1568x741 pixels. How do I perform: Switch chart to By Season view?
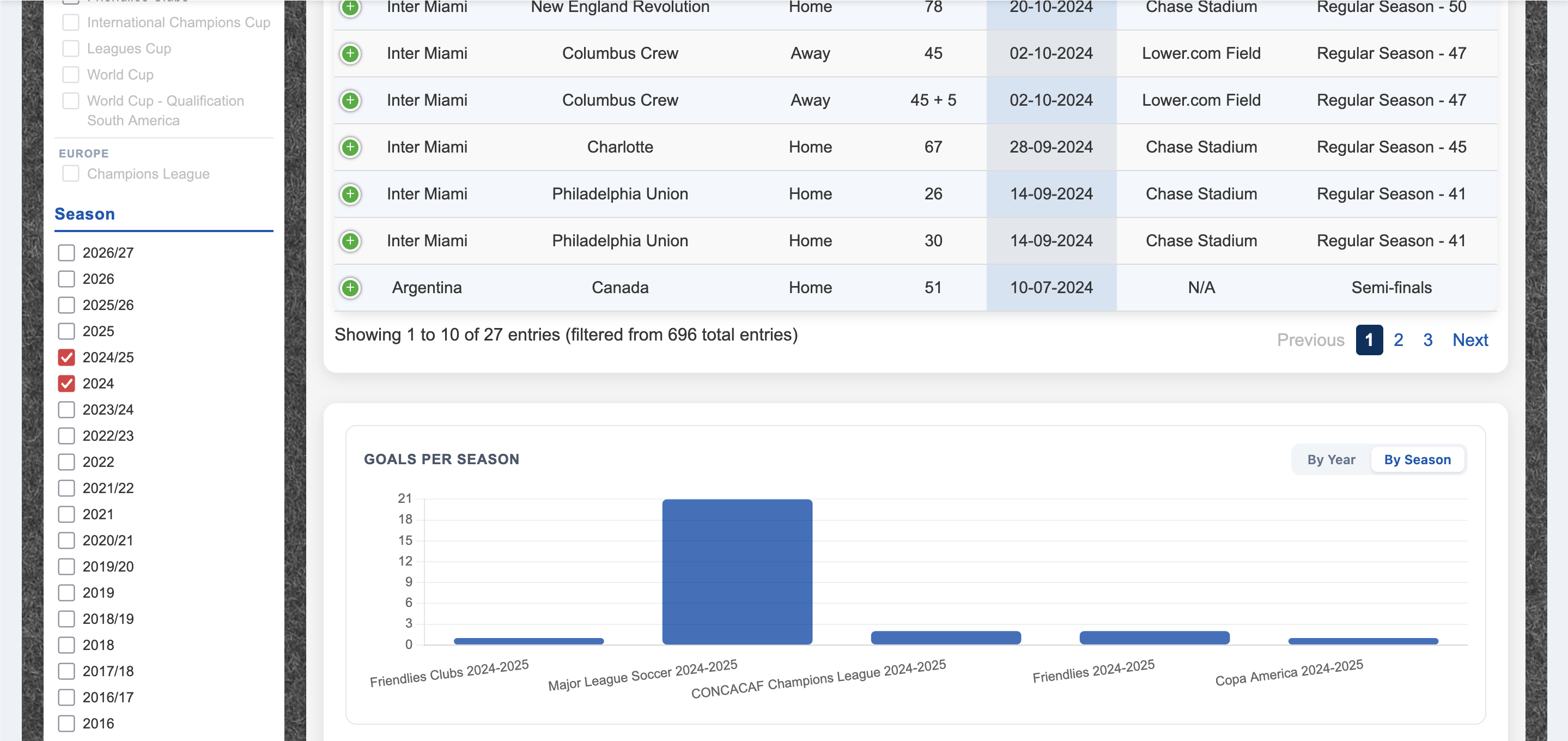coord(1417,460)
